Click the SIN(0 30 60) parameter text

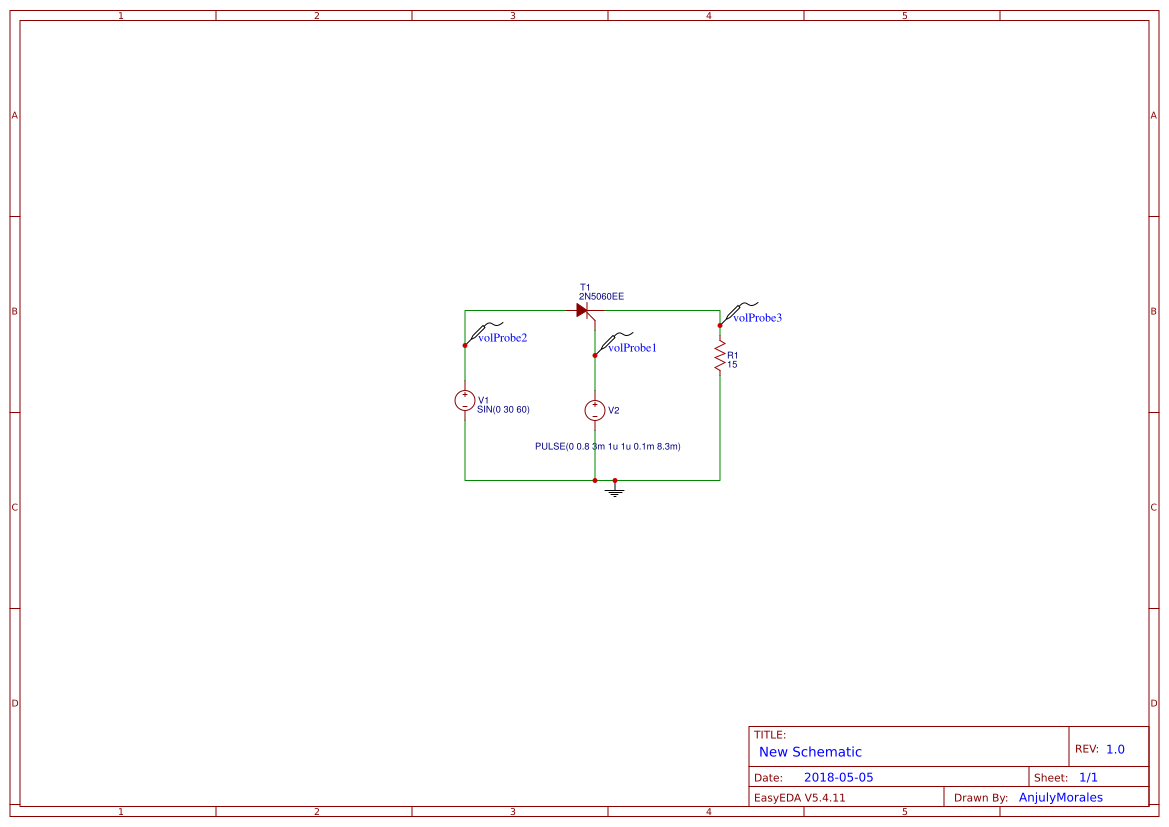[503, 409]
